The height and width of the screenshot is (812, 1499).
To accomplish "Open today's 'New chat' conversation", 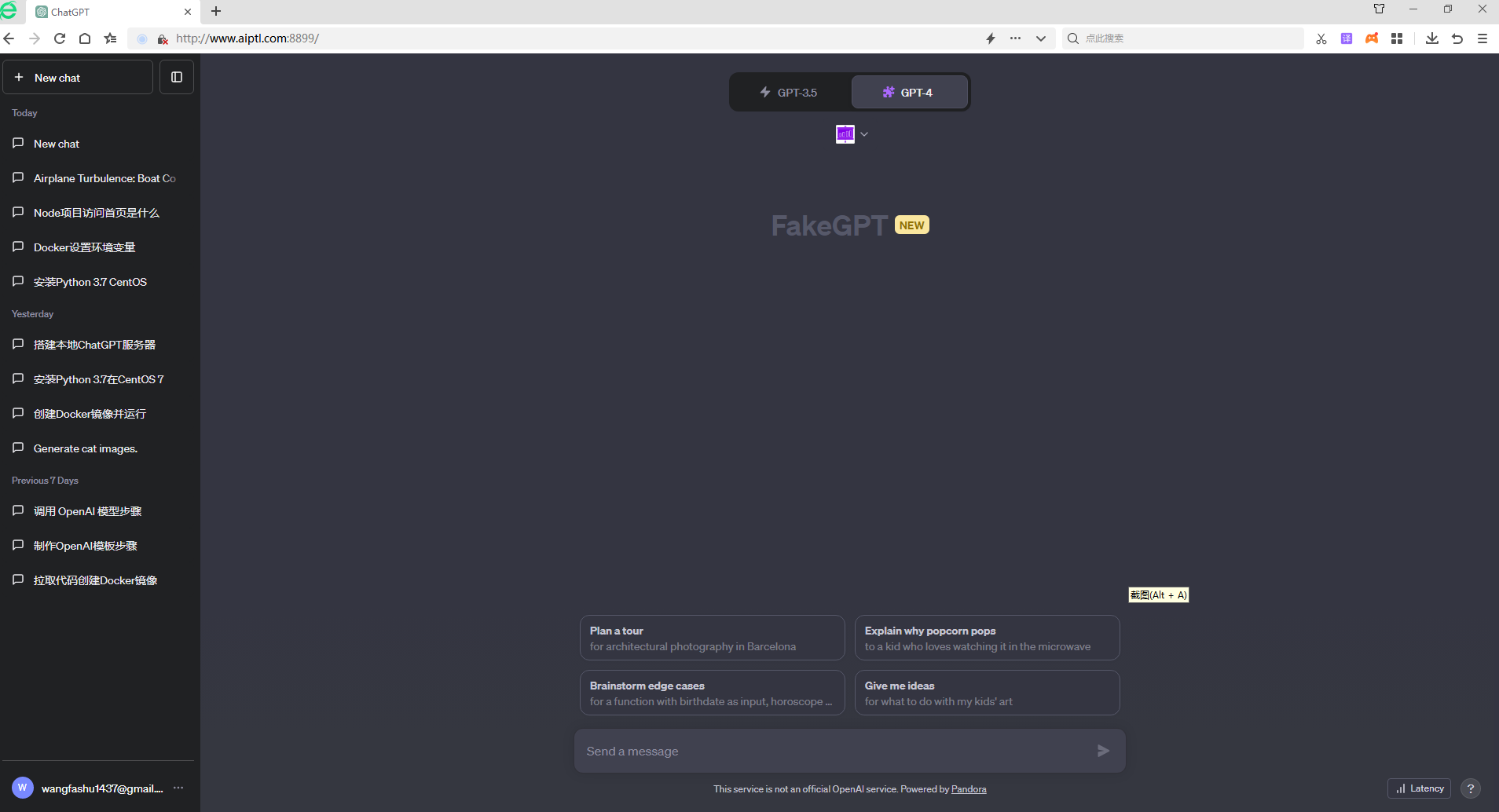I will 100,144.
